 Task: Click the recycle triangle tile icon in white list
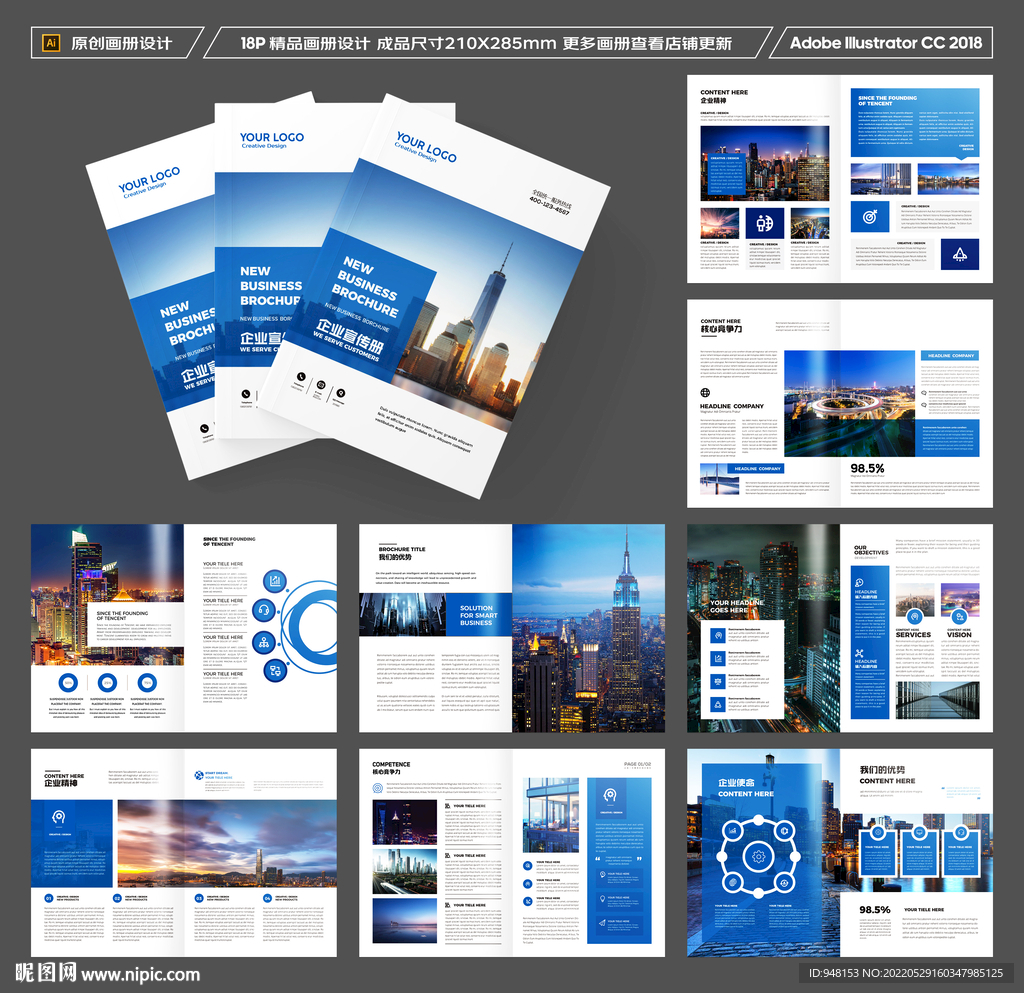[718, 704]
